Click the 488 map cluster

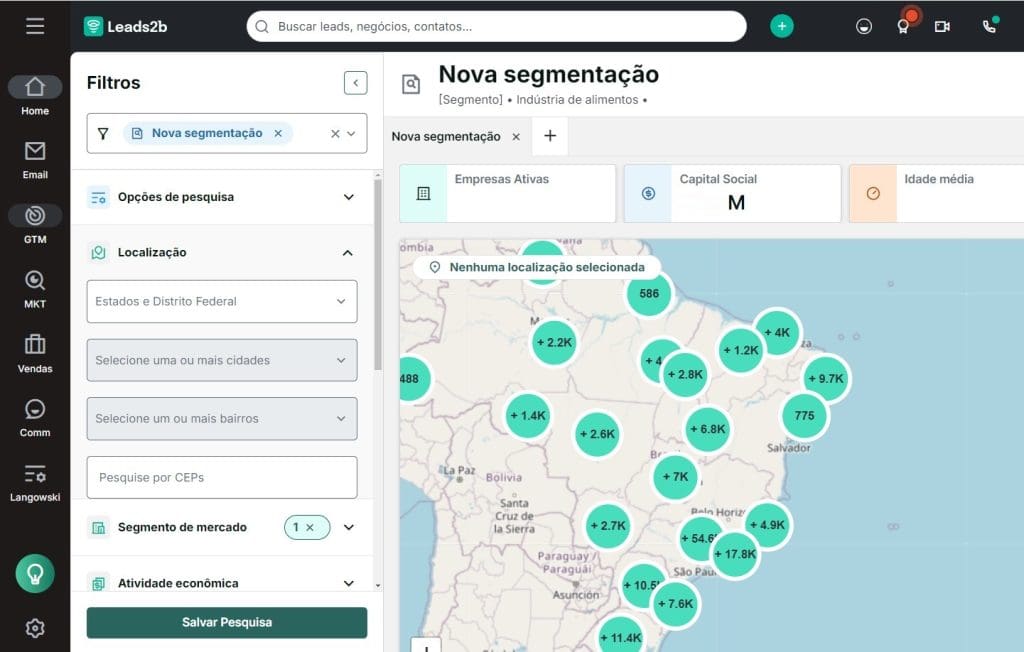413,379
